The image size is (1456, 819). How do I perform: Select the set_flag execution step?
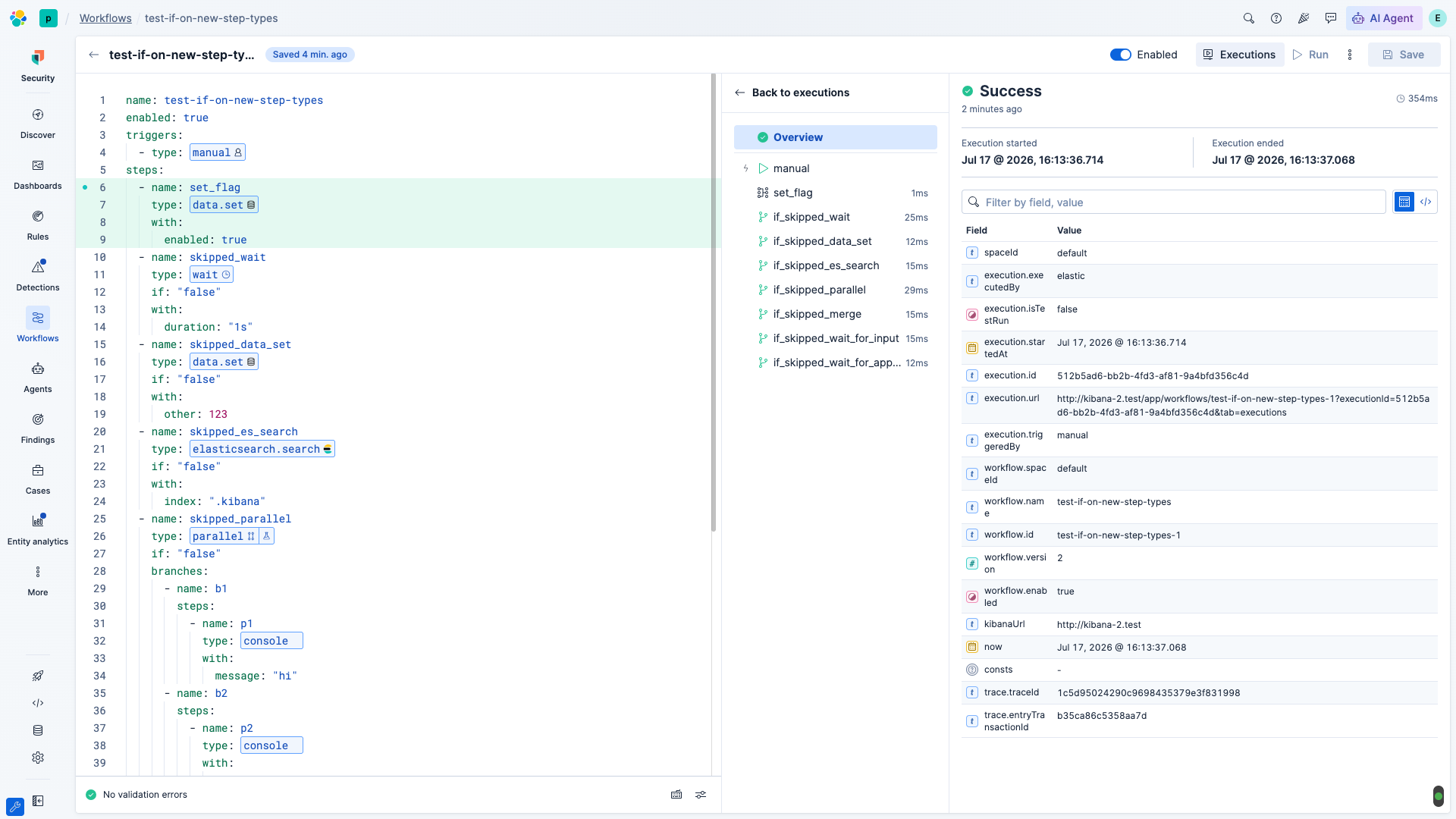(x=835, y=193)
